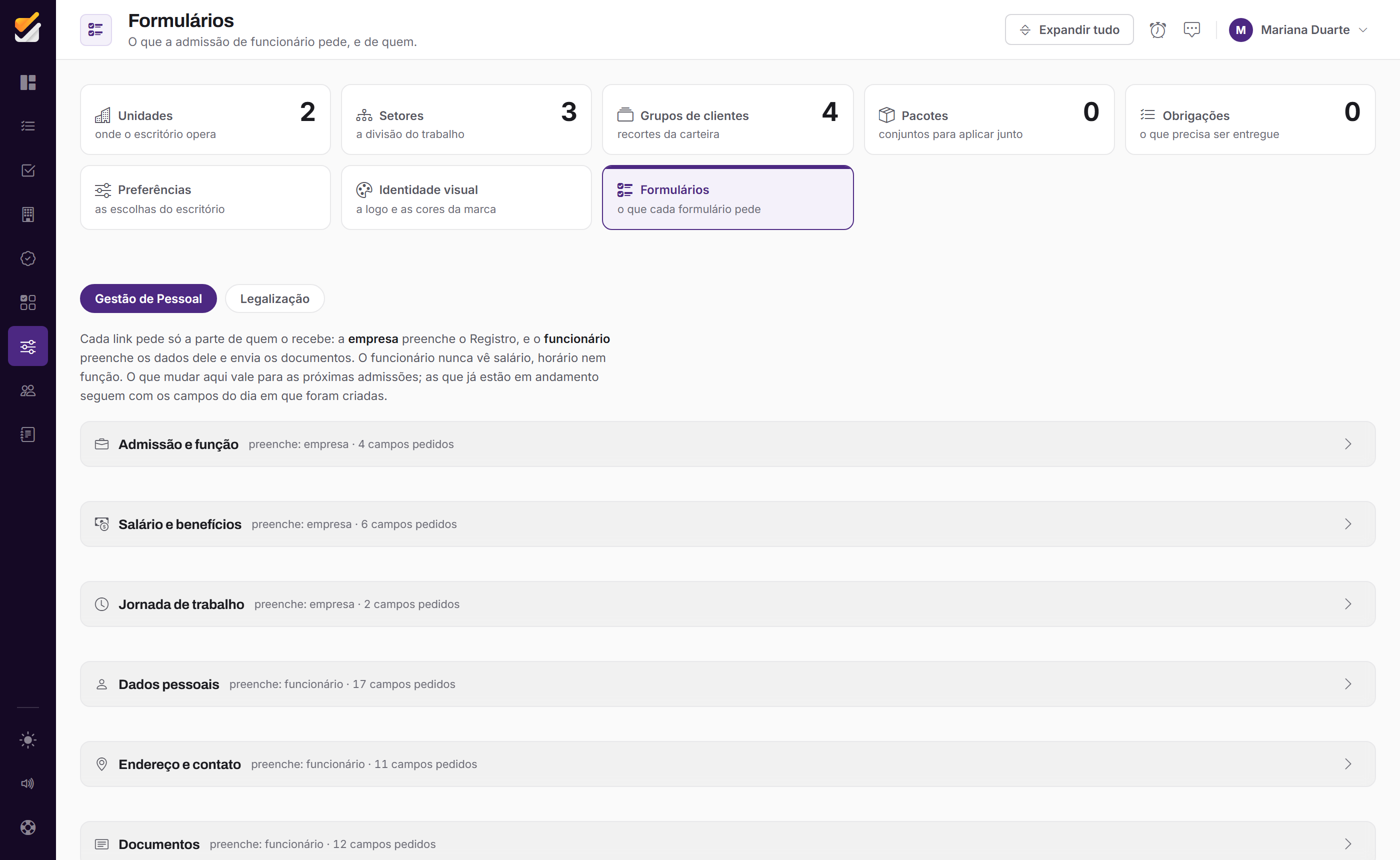Open the Identidade visual card
This screenshot has width=1400, height=860.
tap(466, 197)
